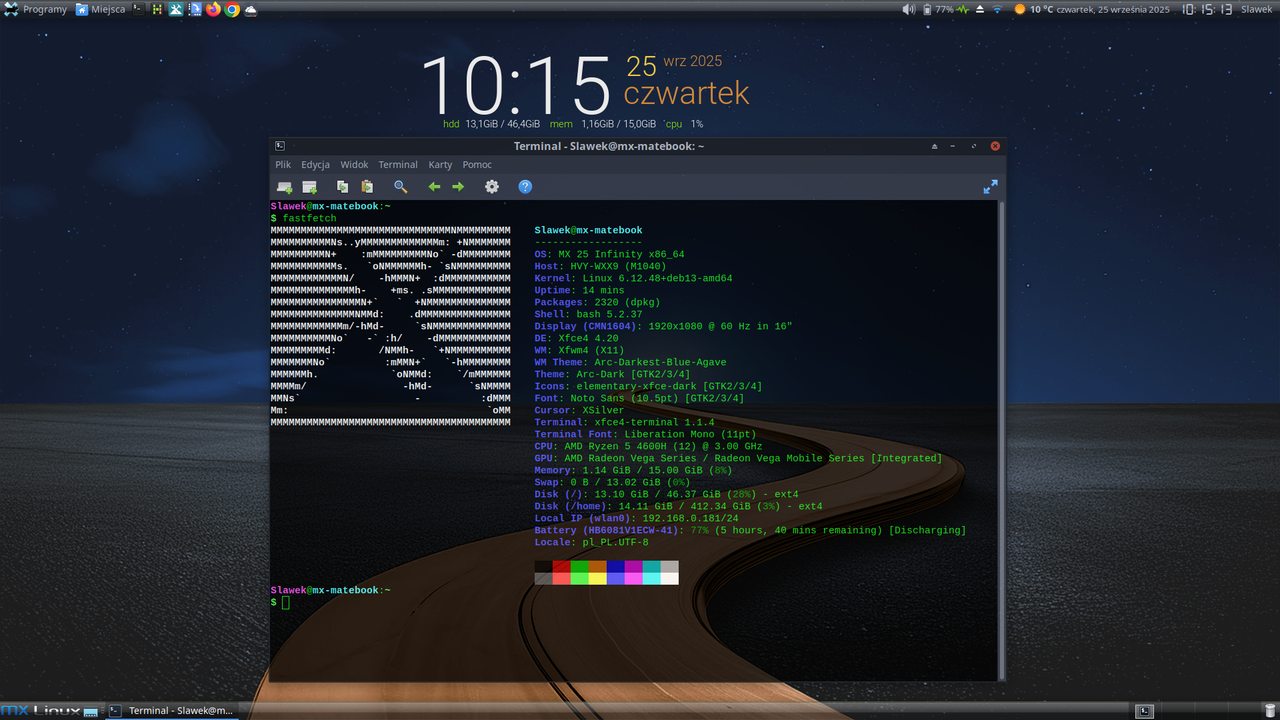
Task: Go to previous tab arrow
Action: pos(434,187)
